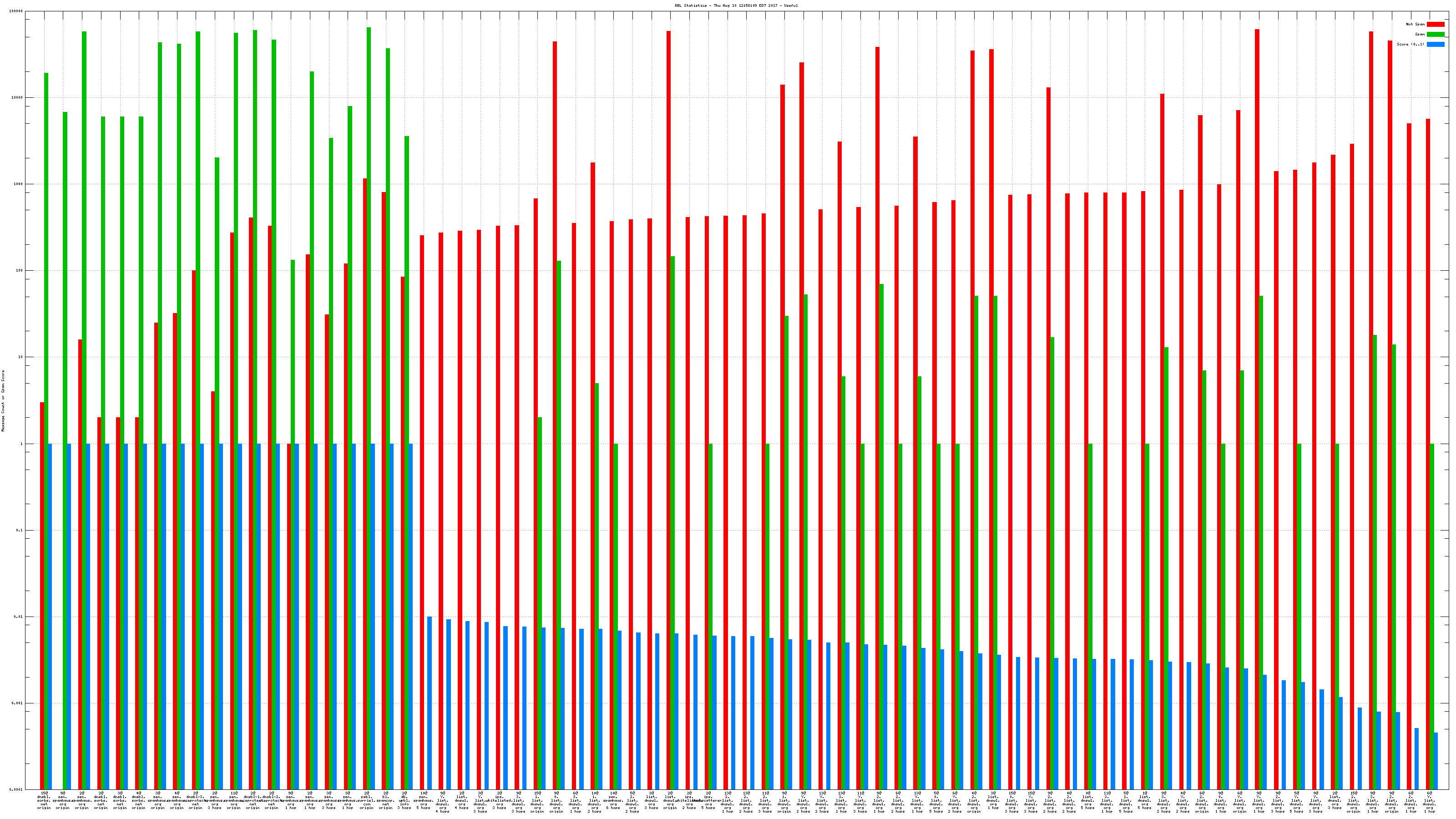Screen dimensions: 1456x819
Task: Select the Not Spam legend label
Action: tap(1416, 24)
